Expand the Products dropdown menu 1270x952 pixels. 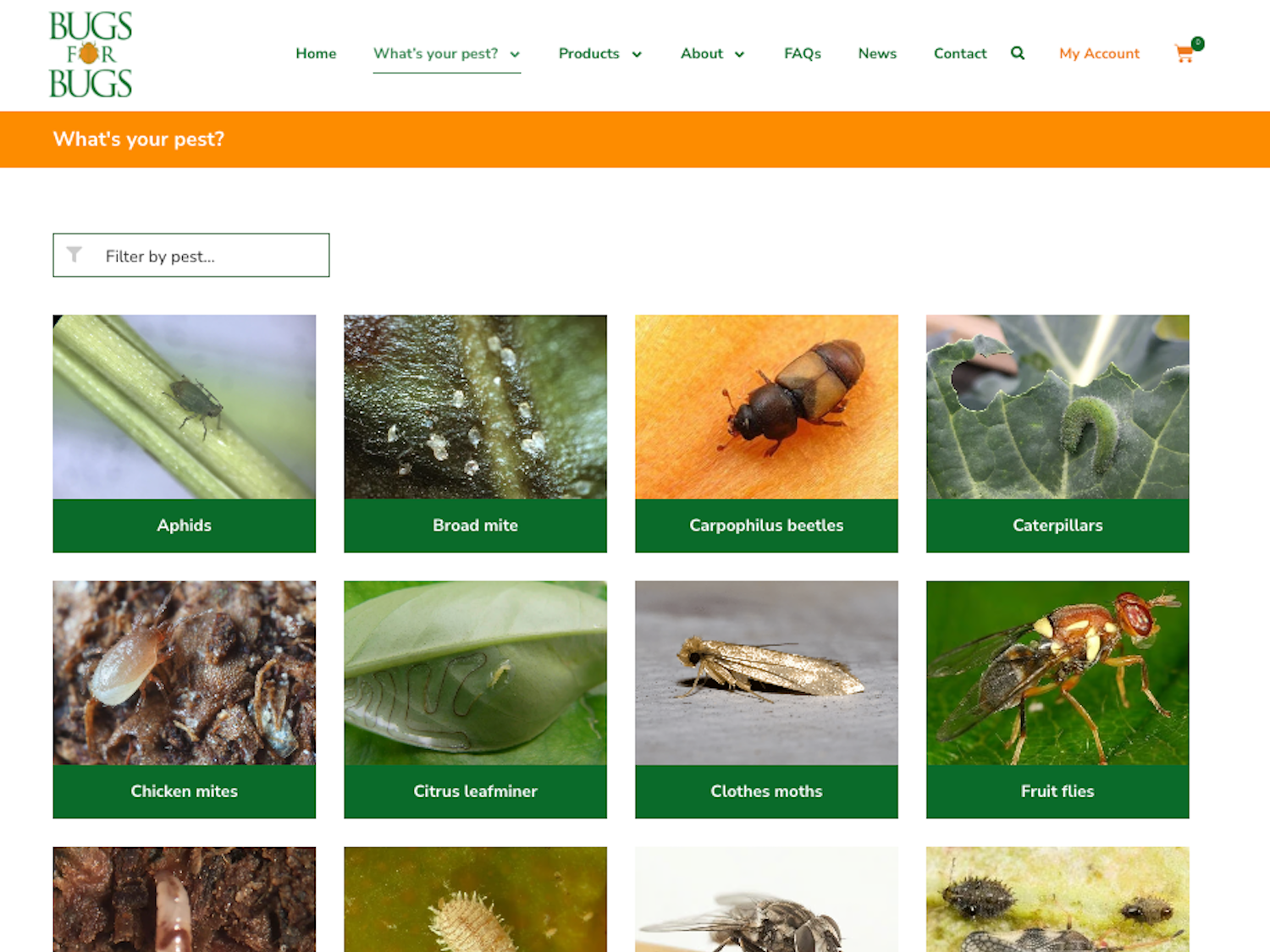[x=599, y=53]
